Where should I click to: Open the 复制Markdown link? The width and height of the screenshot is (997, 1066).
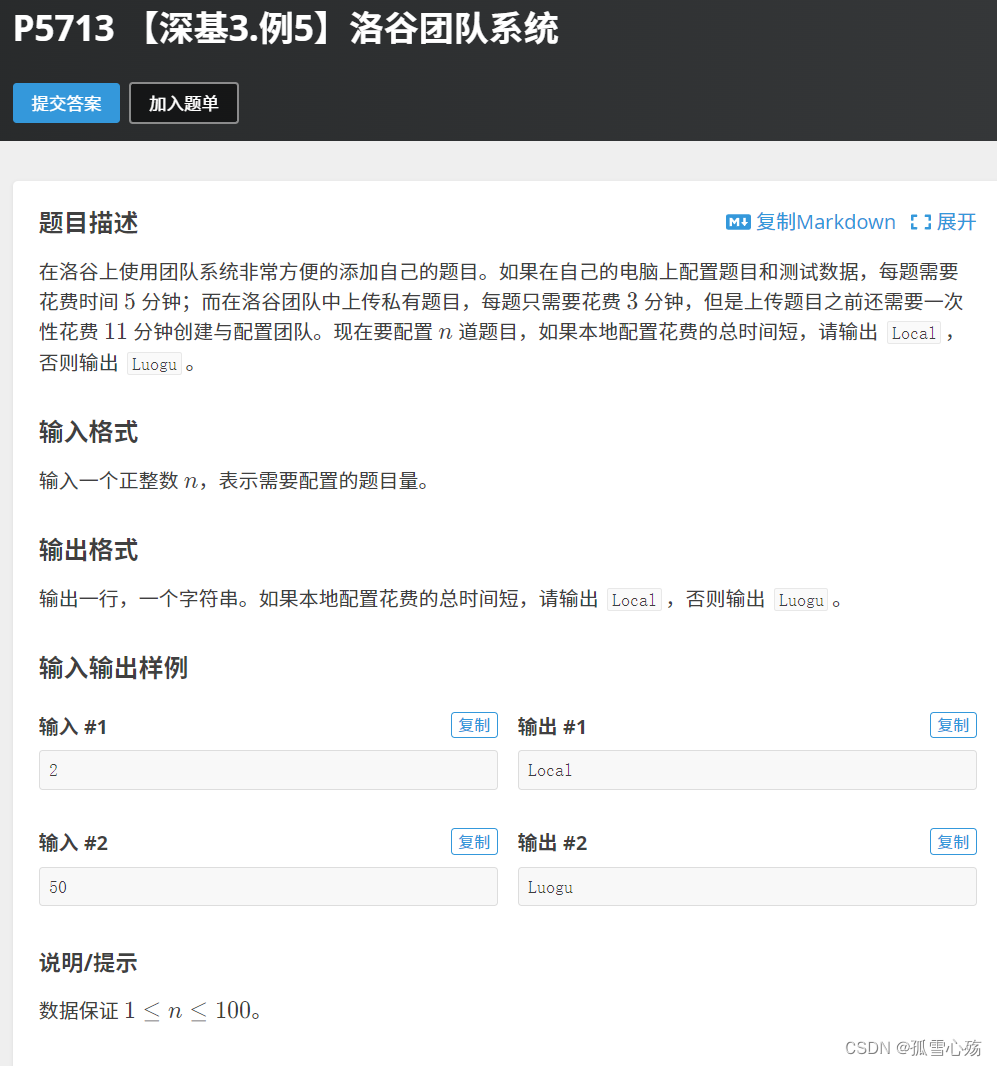(x=811, y=222)
